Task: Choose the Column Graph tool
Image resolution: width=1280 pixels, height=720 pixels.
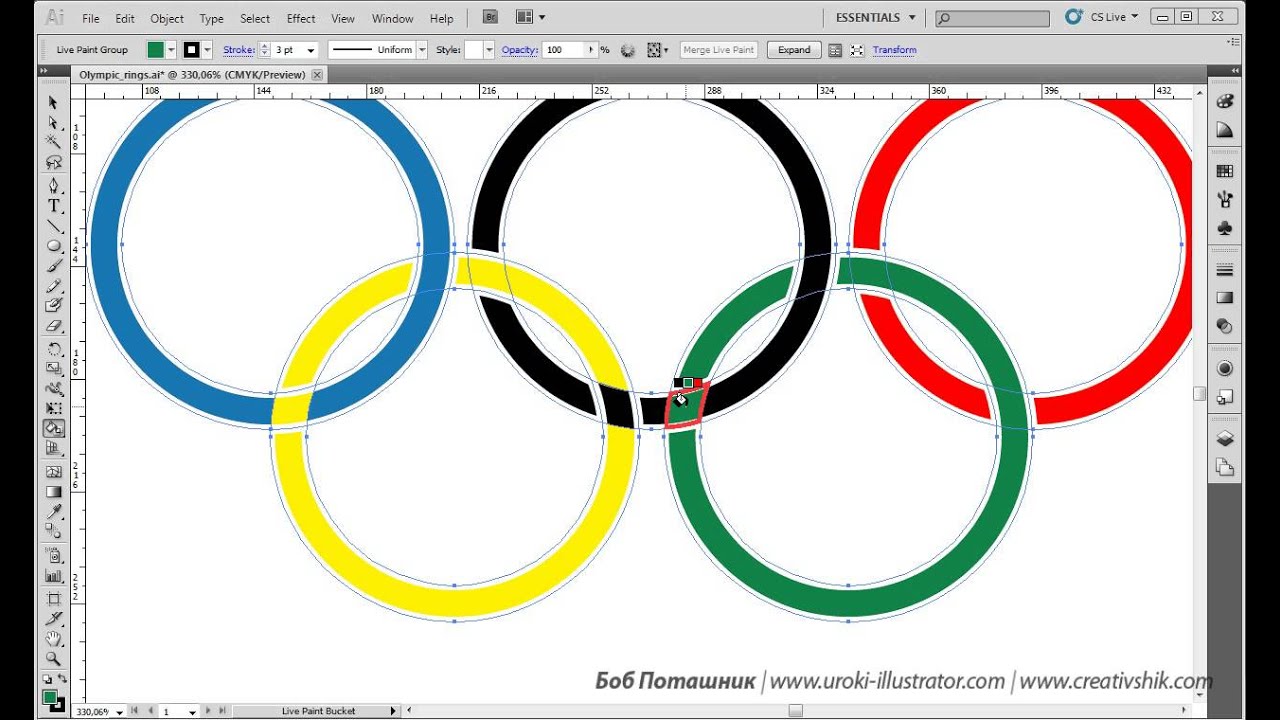Action: click(53, 576)
